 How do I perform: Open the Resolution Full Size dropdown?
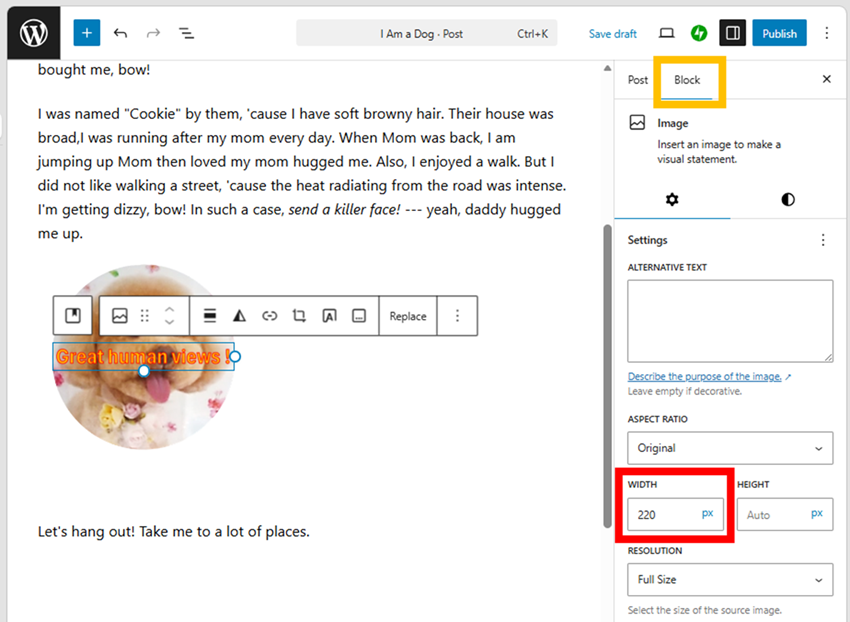pyautogui.click(x=730, y=579)
